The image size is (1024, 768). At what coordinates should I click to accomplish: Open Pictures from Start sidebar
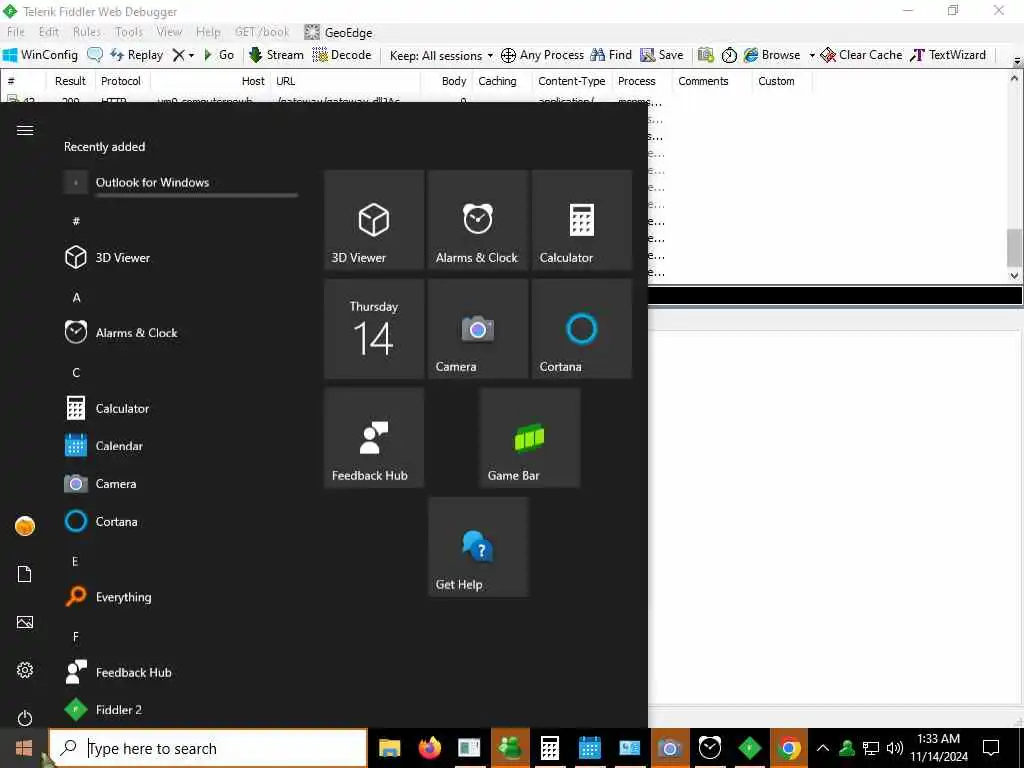coord(25,622)
